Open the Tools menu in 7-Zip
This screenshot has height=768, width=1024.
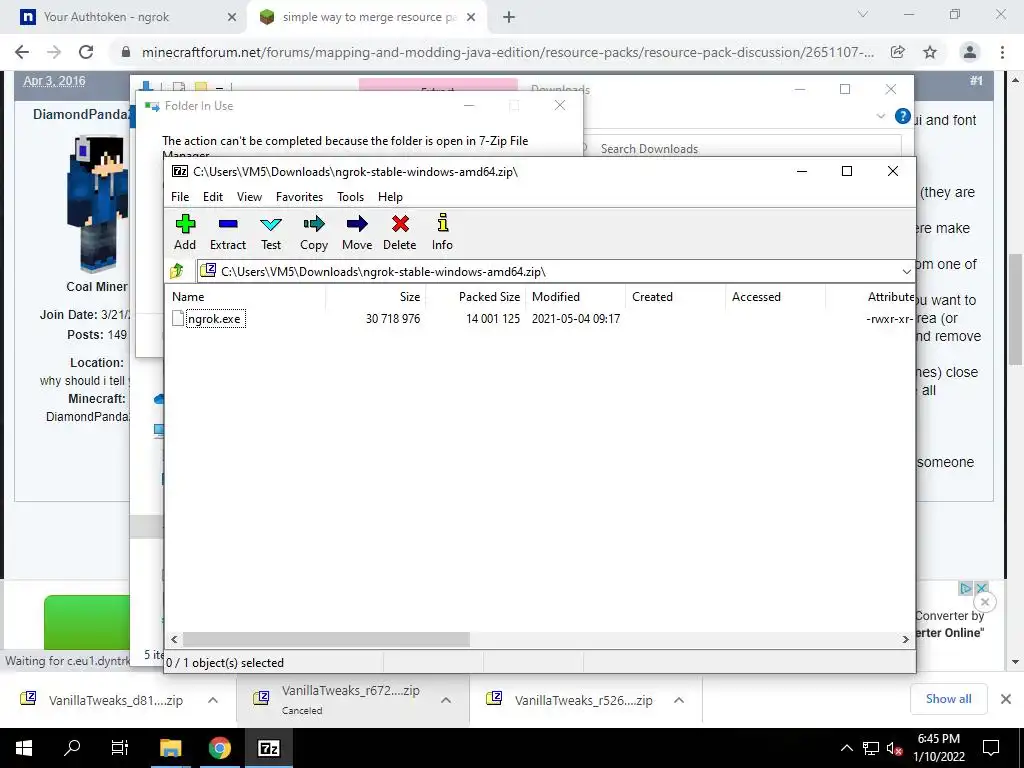point(350,197)
